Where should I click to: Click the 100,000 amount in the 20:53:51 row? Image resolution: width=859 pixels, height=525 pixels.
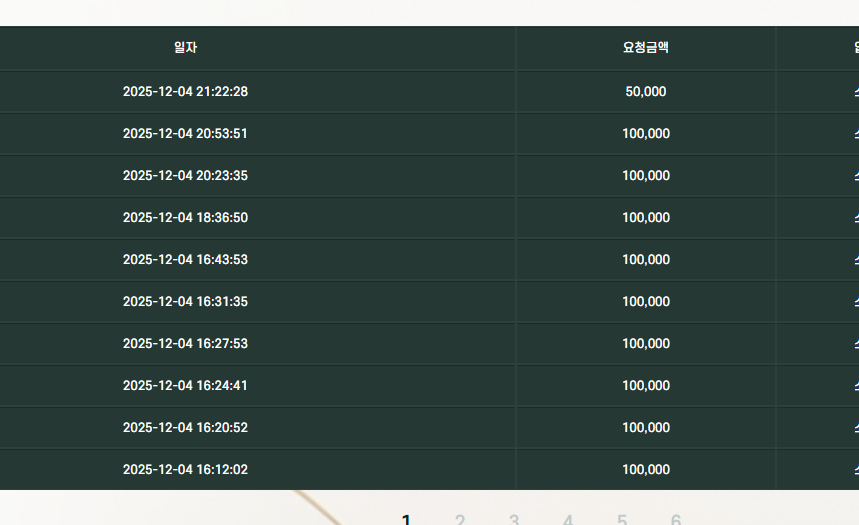[x=645, y=134]
